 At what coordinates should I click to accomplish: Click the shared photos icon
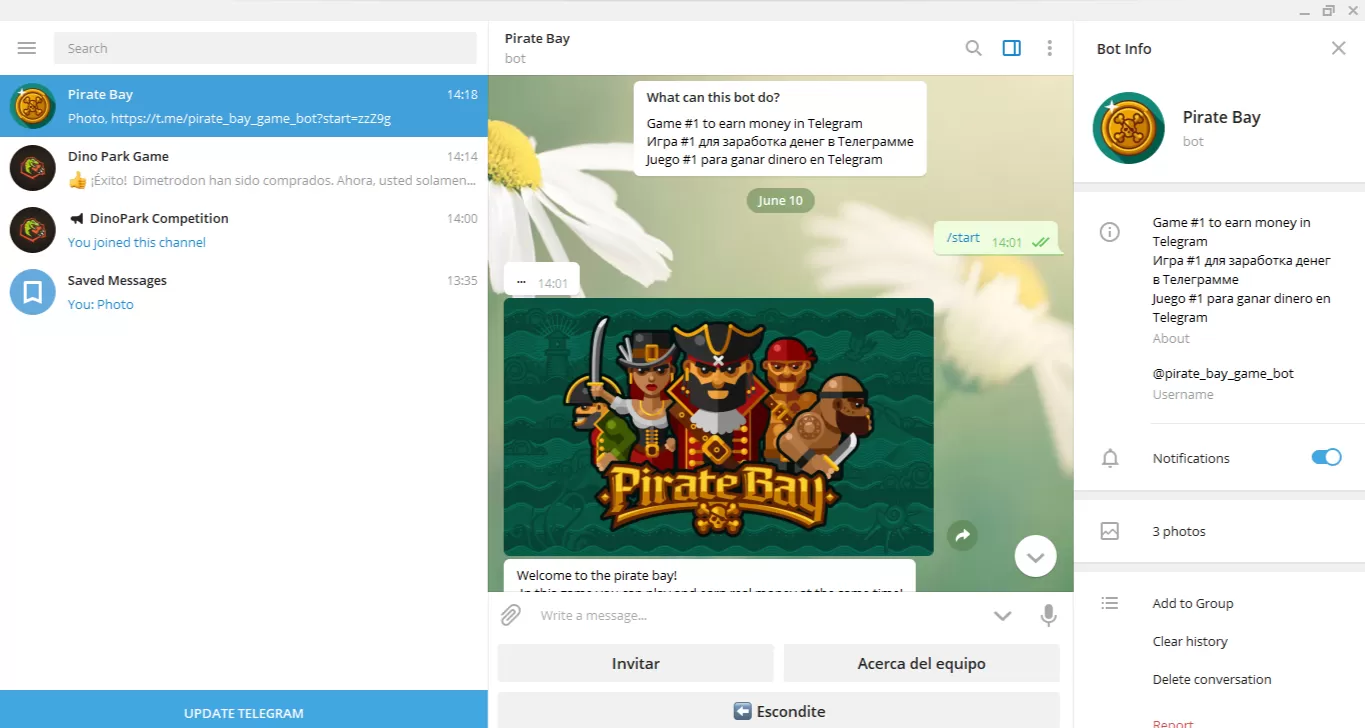pos(1109,531)
